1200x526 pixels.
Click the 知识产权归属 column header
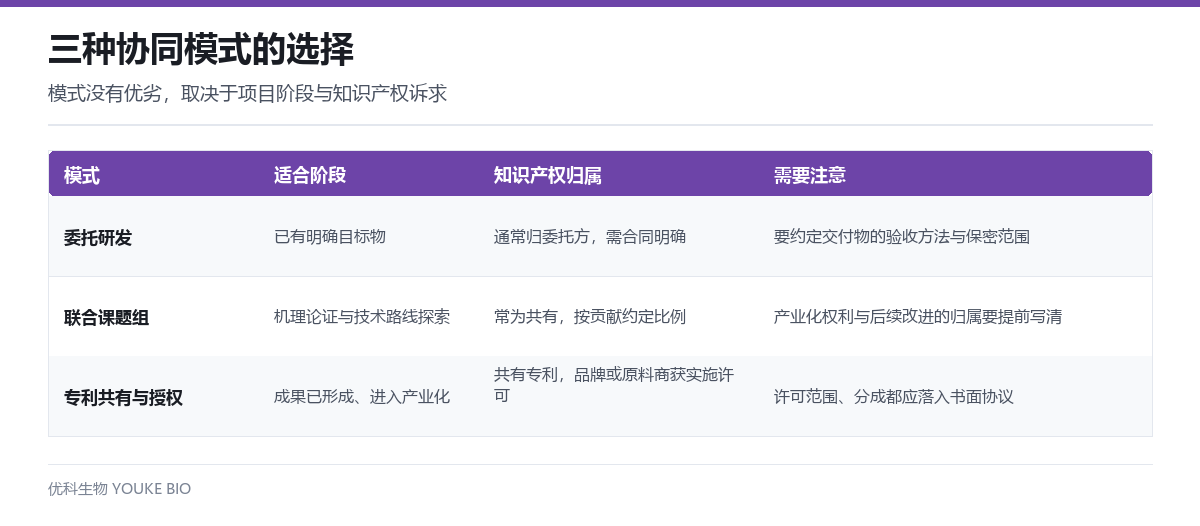coord(548,175)
